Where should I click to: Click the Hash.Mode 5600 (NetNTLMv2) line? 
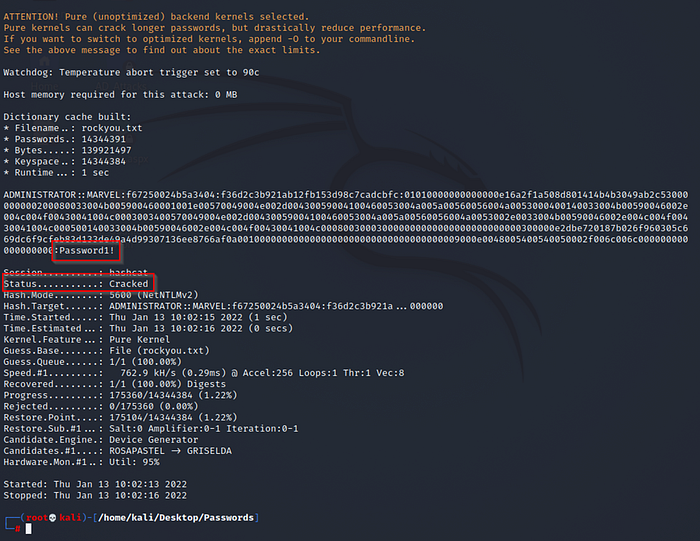(101, 295)
